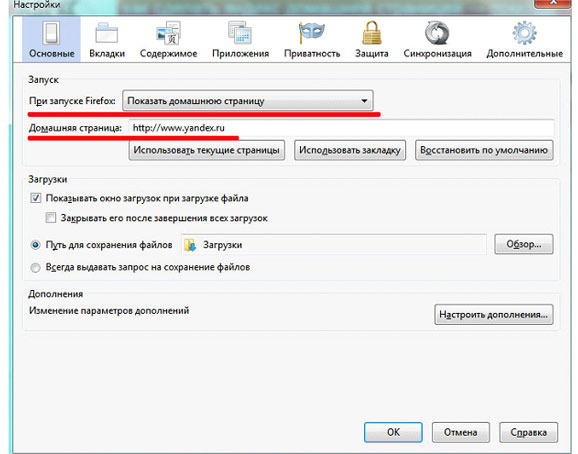Click the 'Обзор...' browse button
578x454 pixels.
click(524, 244)
